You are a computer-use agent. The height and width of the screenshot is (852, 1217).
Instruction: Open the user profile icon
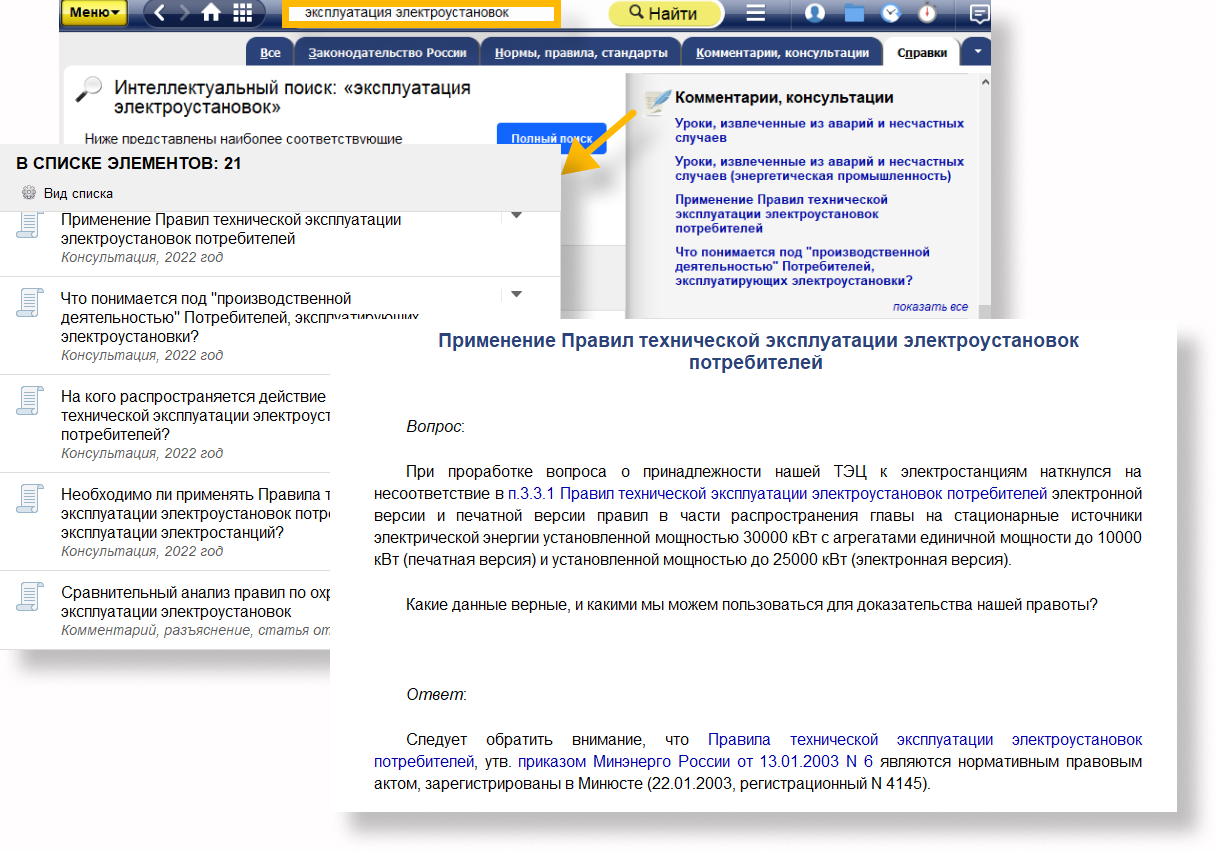click(815, 13)
